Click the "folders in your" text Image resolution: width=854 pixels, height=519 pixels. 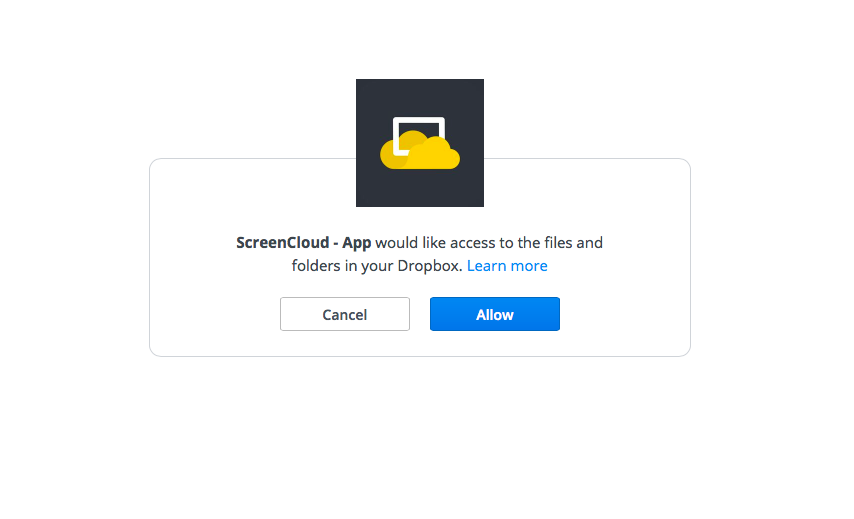(x=342, y=266)
